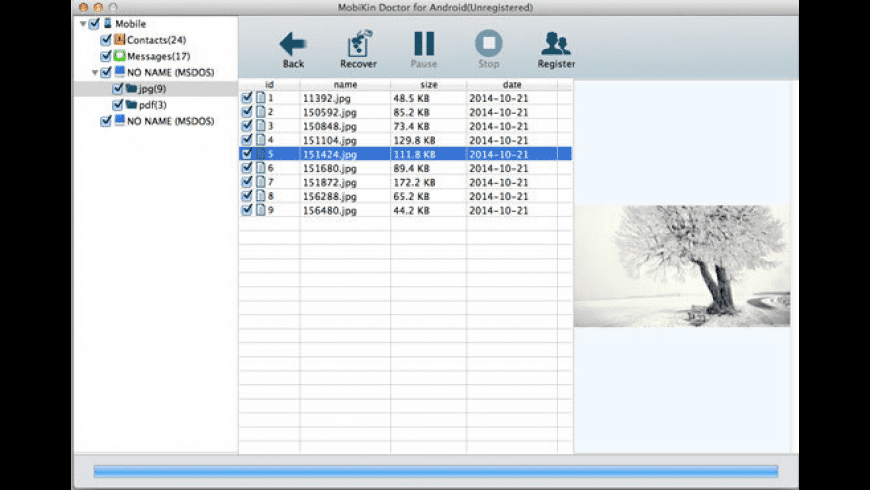This screenshot has width=870, height=490.
Task: Select the Contacts(24) tree item
Action: coord(156,40)
